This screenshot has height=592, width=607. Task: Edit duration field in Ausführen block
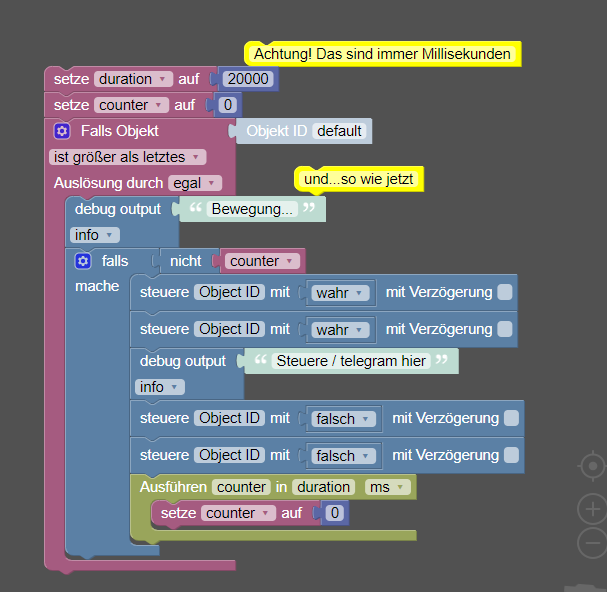[x=324, y=487]
